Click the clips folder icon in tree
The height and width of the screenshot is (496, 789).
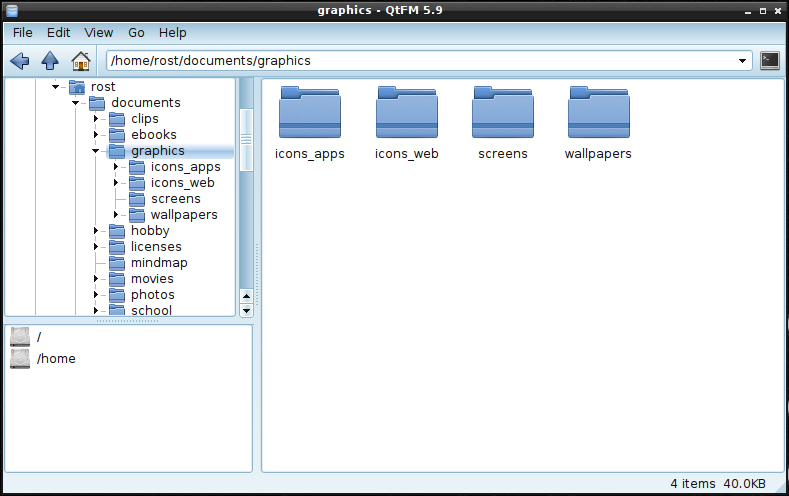[117, 119]
